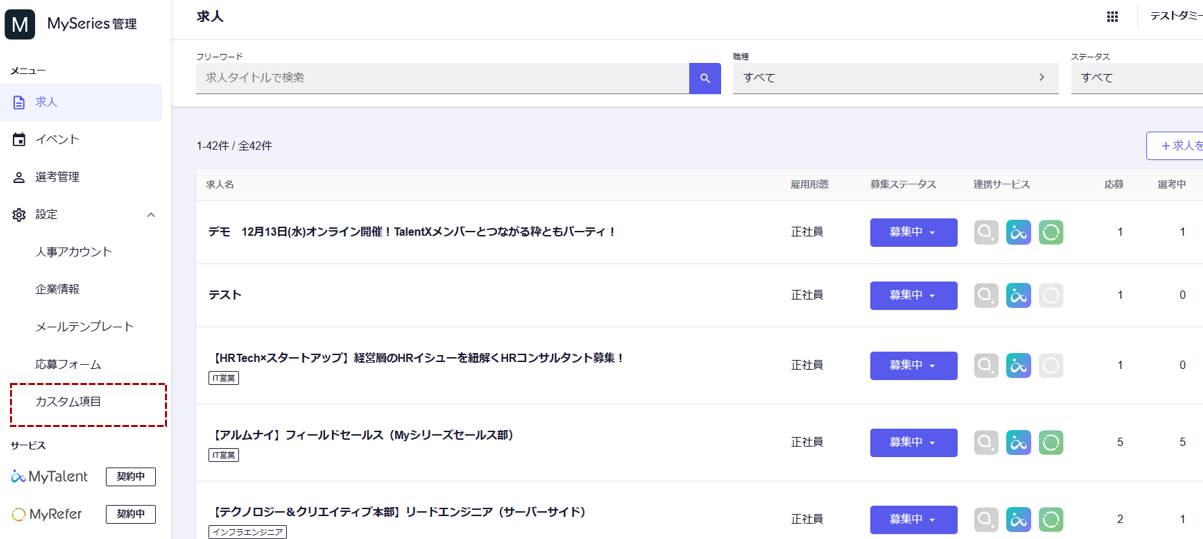The image size is (1203, 539).
Task: Click the blue search magnifier button
Action: click(x=704, y=78)
